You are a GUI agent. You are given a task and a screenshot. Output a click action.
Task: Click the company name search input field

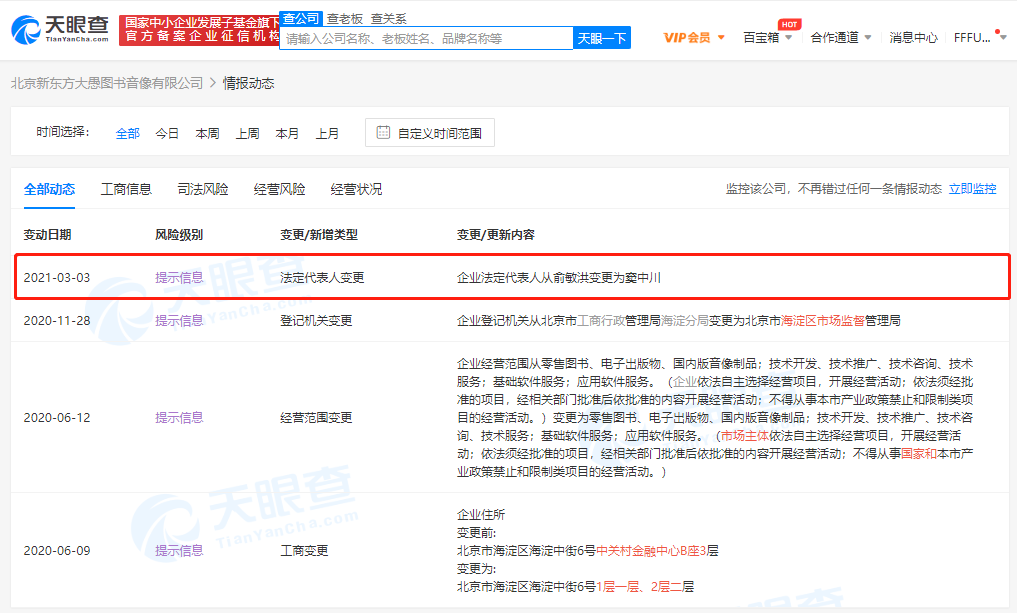coord(426,38)
